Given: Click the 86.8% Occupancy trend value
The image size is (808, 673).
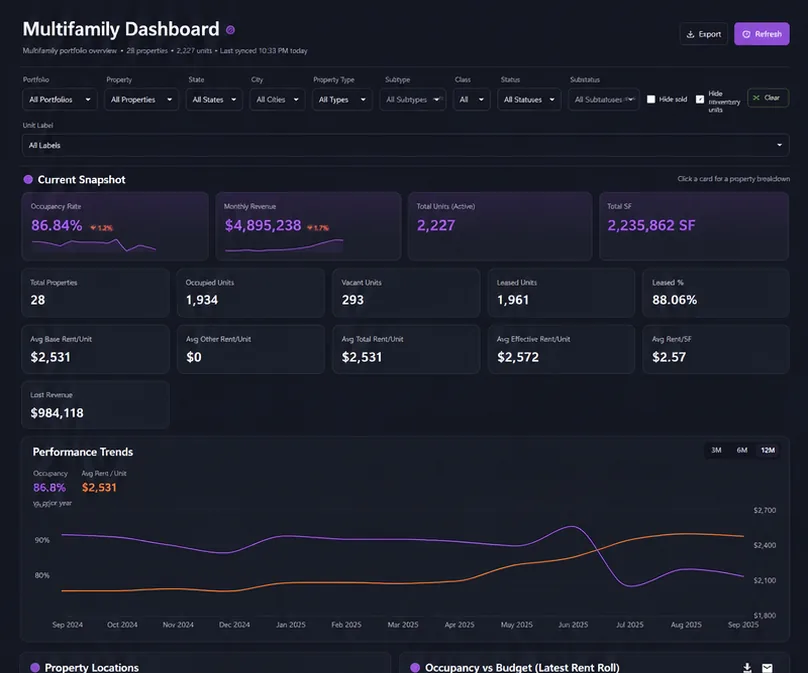Looking at the screenshot, I should tap(49, 487).
